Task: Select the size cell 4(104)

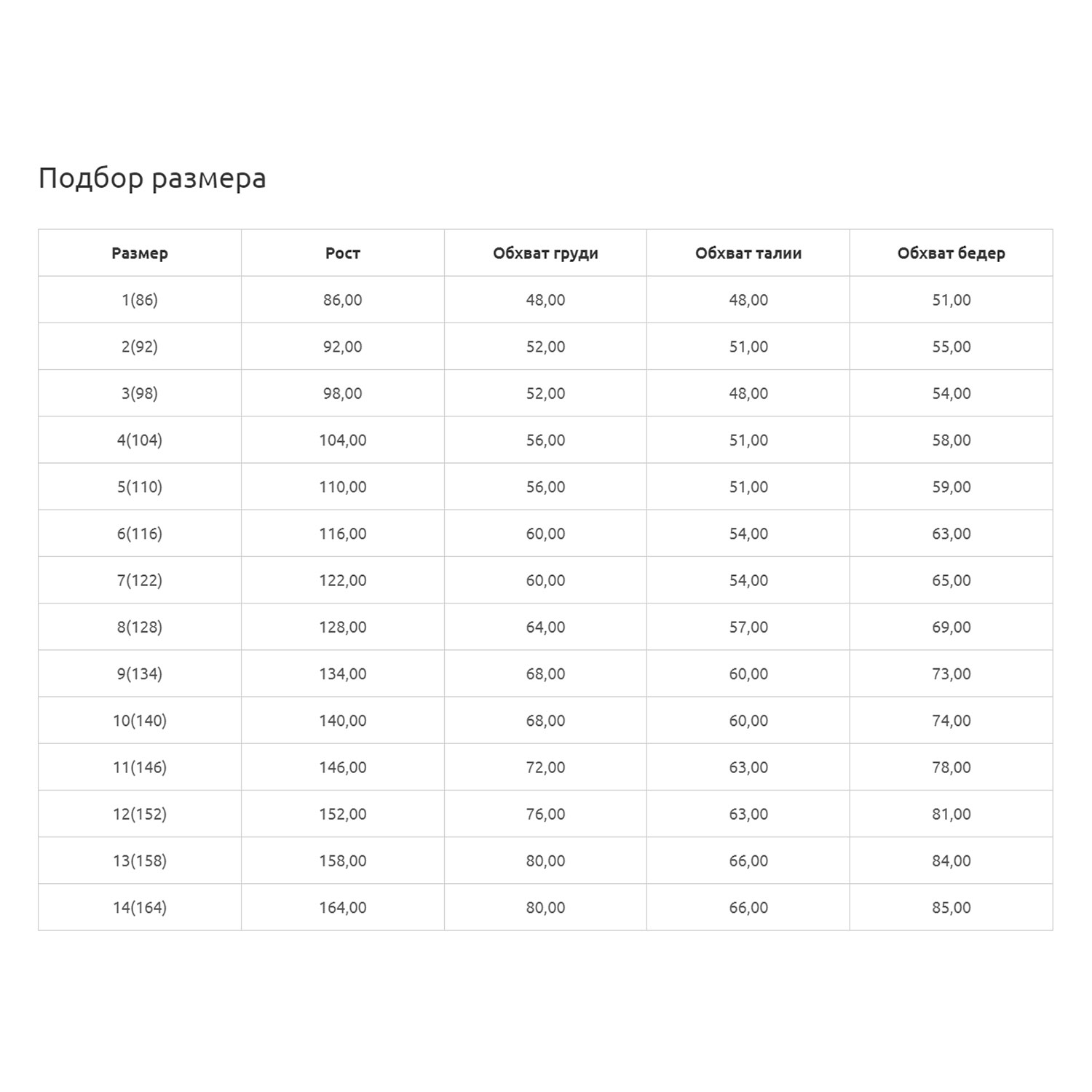Action: [x=140, y=440]
